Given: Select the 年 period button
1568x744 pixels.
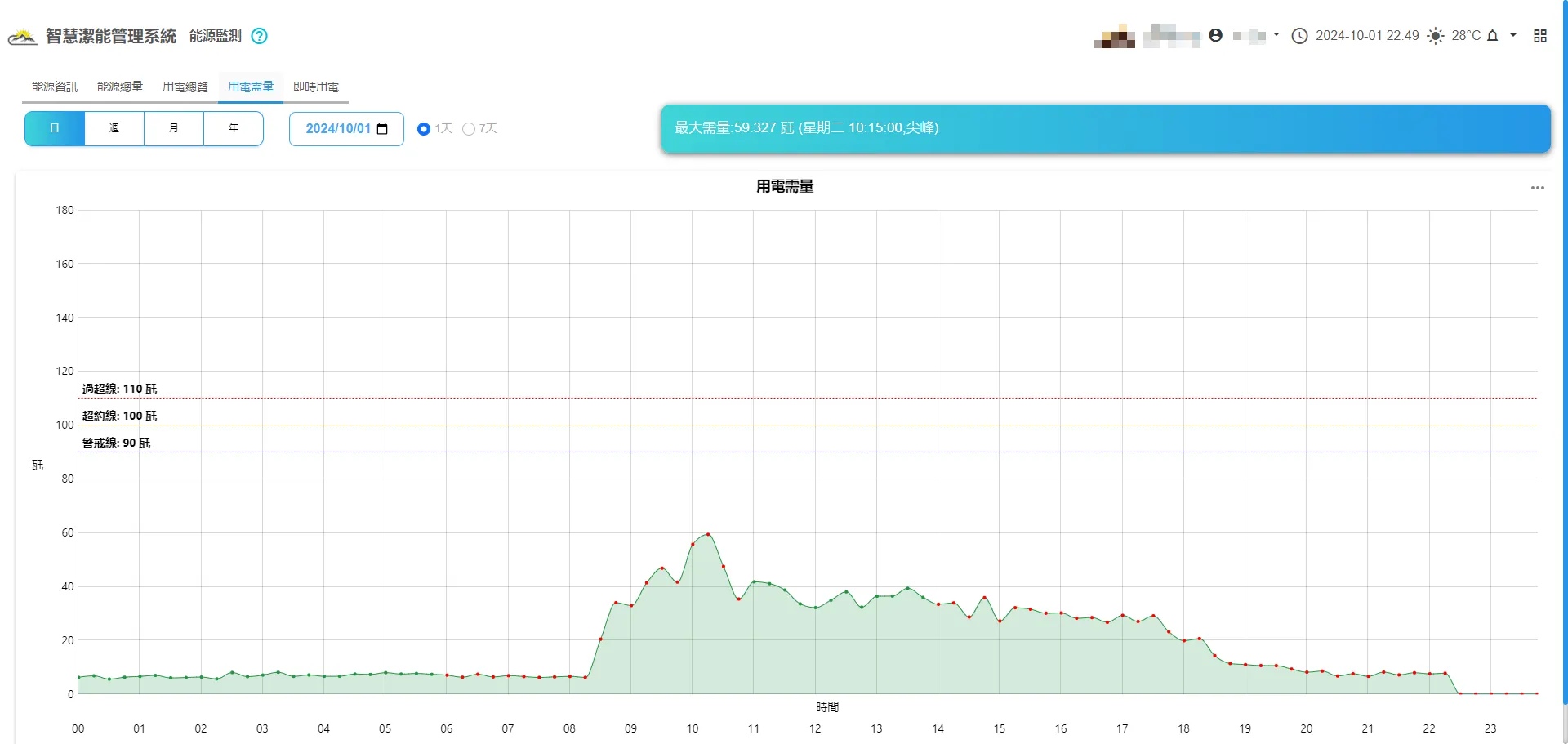Looking at the screenshot, I should tap(234, 128).
